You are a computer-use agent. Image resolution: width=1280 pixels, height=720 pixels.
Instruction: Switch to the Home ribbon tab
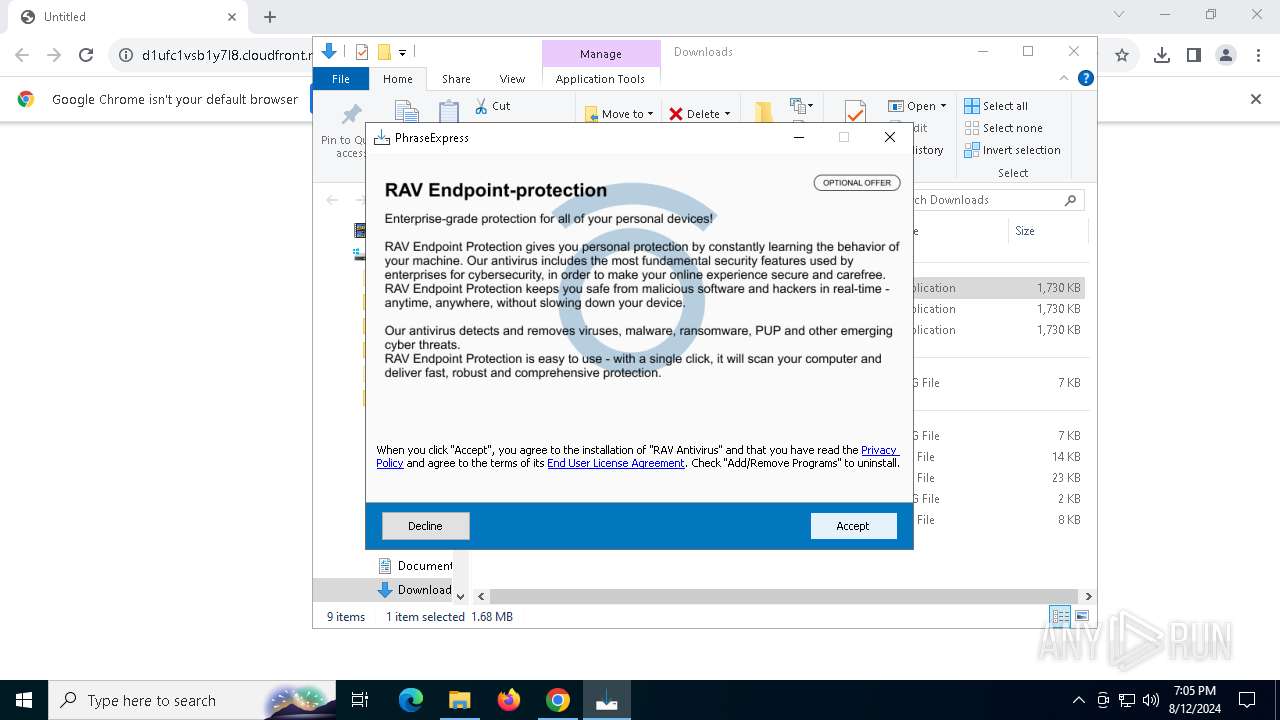coord(397,79)
